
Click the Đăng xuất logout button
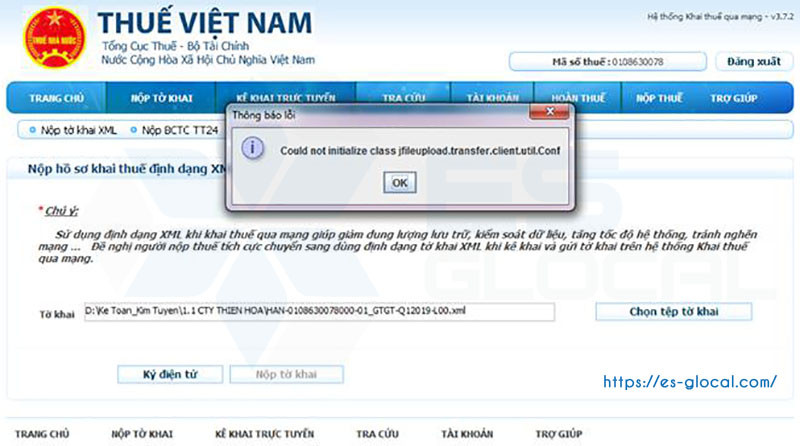click(754, 62)
